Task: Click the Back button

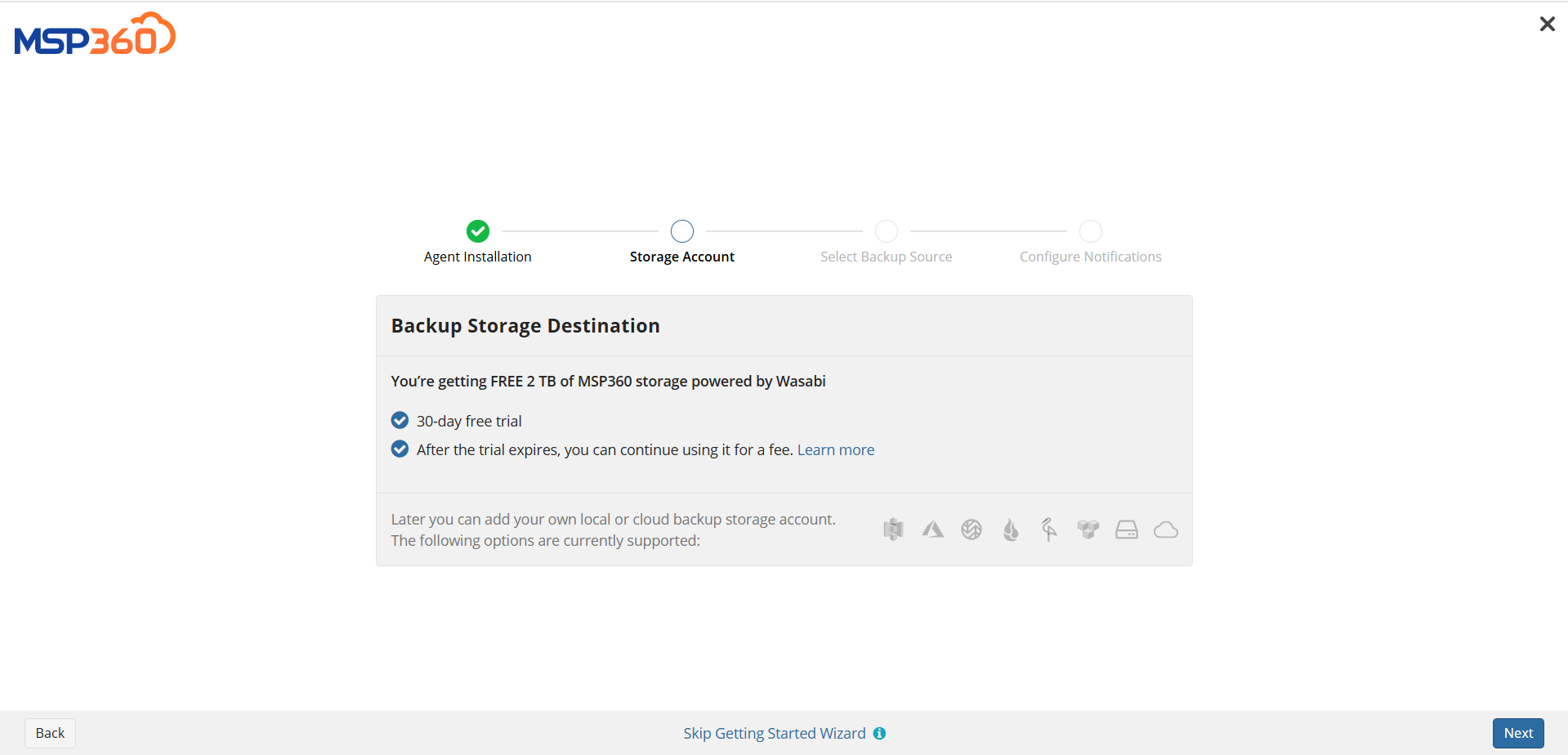Action: point(50,733)
